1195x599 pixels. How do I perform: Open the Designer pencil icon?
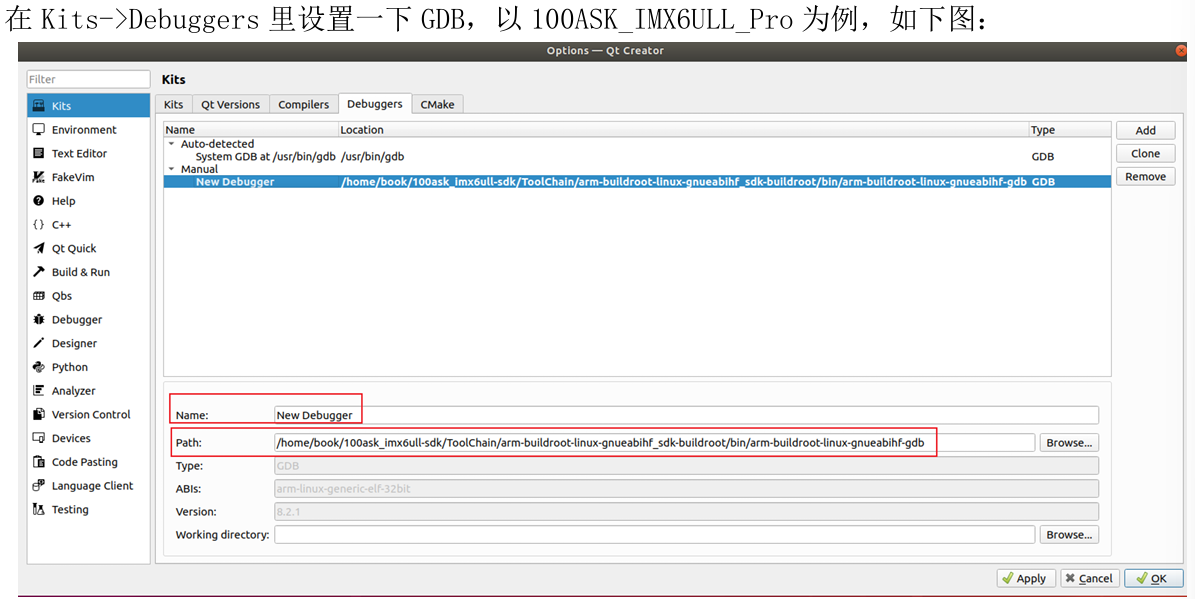coord(39,343)
